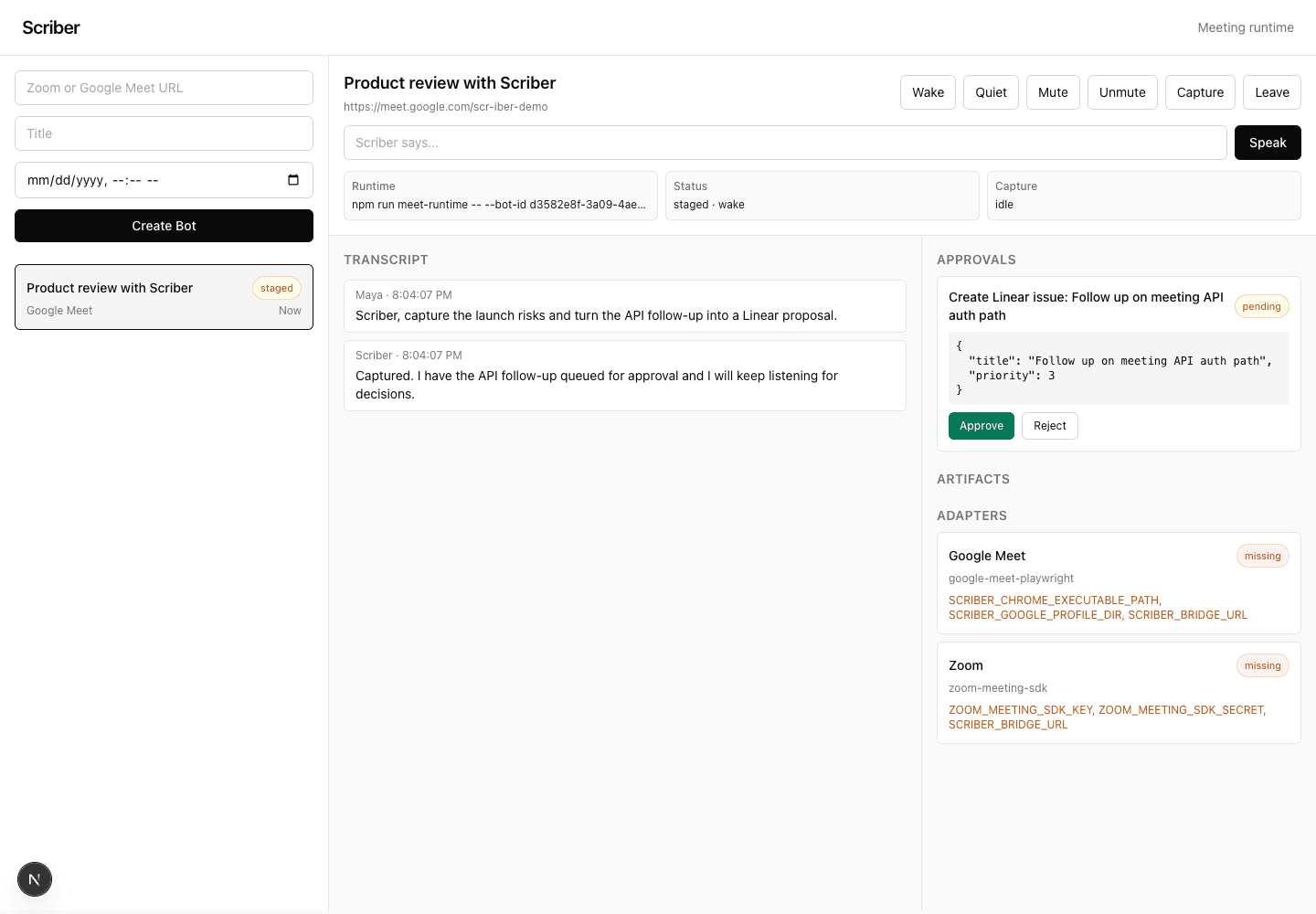The width and height of the screenshot is (1316, 914).
Task: Click the Zoom adapter name
Action: pyautogui.click(x=966, y=665)
